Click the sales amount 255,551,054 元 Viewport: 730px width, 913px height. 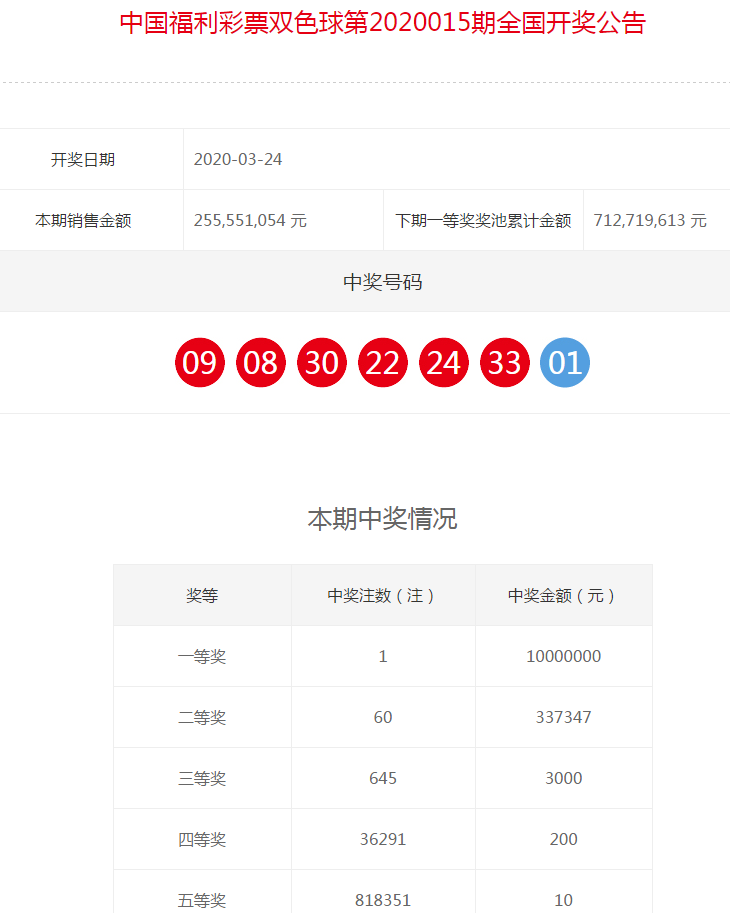point(250,221)
